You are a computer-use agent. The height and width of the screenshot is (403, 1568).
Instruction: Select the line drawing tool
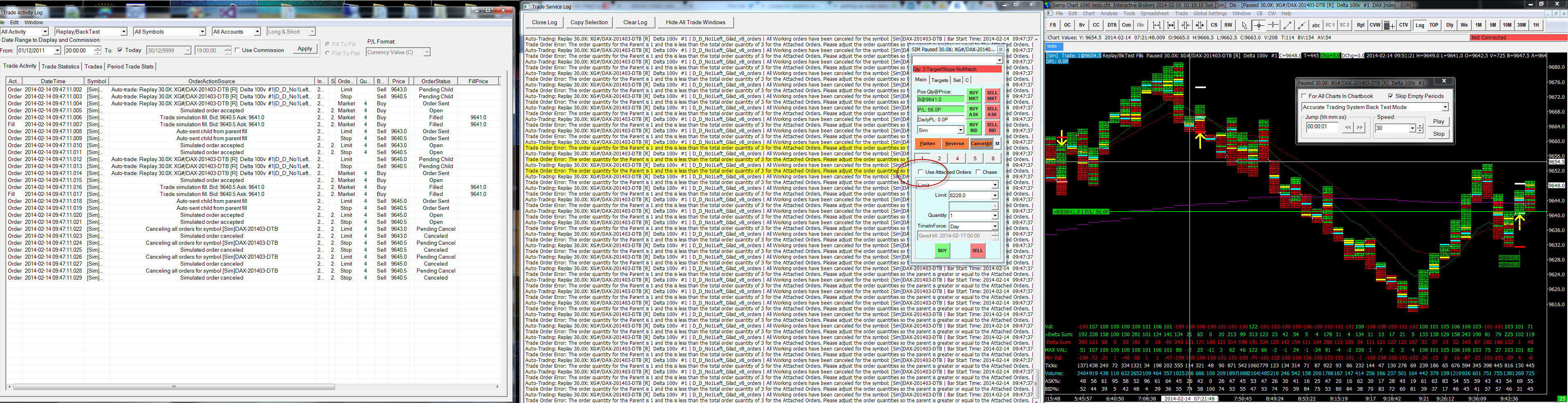point(1287,25)
